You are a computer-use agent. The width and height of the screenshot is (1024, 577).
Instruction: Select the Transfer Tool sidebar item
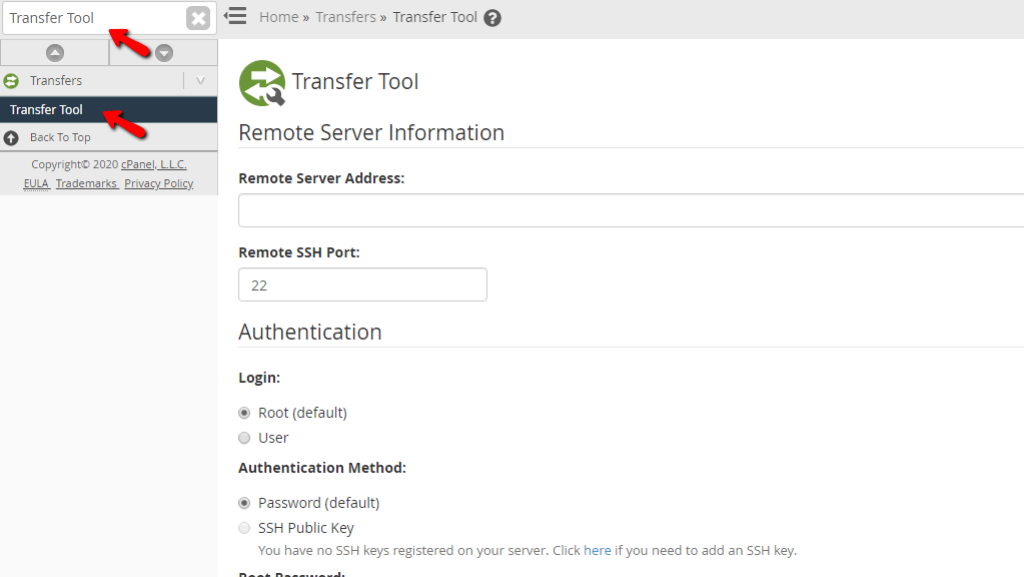(108, 110)
